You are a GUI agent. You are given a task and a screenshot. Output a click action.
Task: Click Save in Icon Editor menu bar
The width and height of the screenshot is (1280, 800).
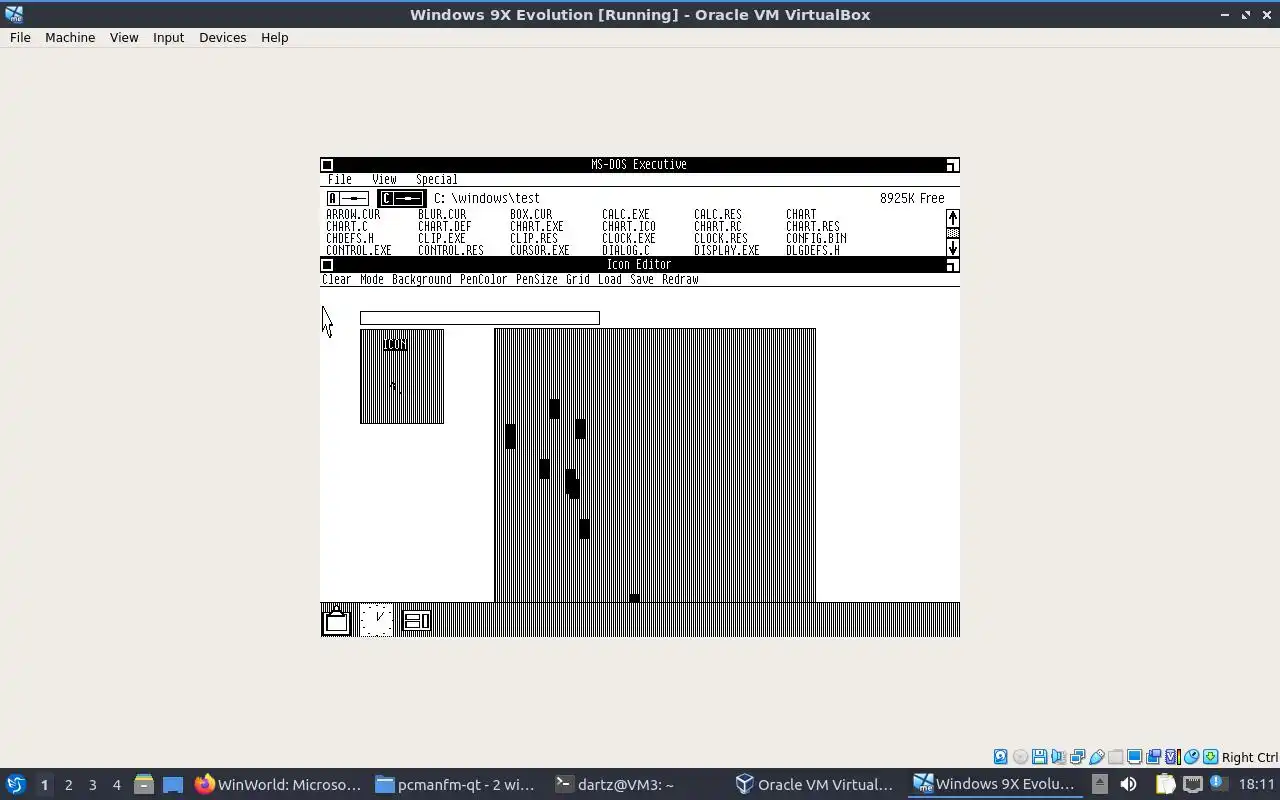642,280
